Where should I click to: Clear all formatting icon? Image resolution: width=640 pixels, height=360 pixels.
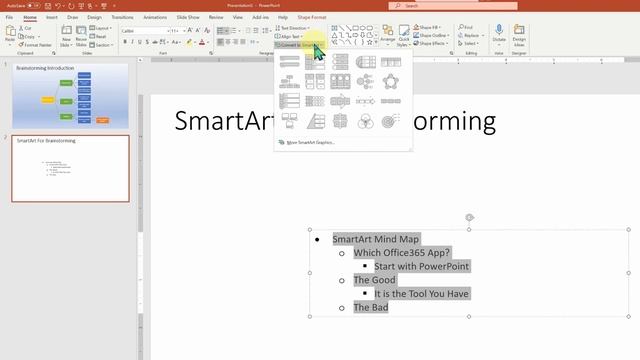pos(207,31)
